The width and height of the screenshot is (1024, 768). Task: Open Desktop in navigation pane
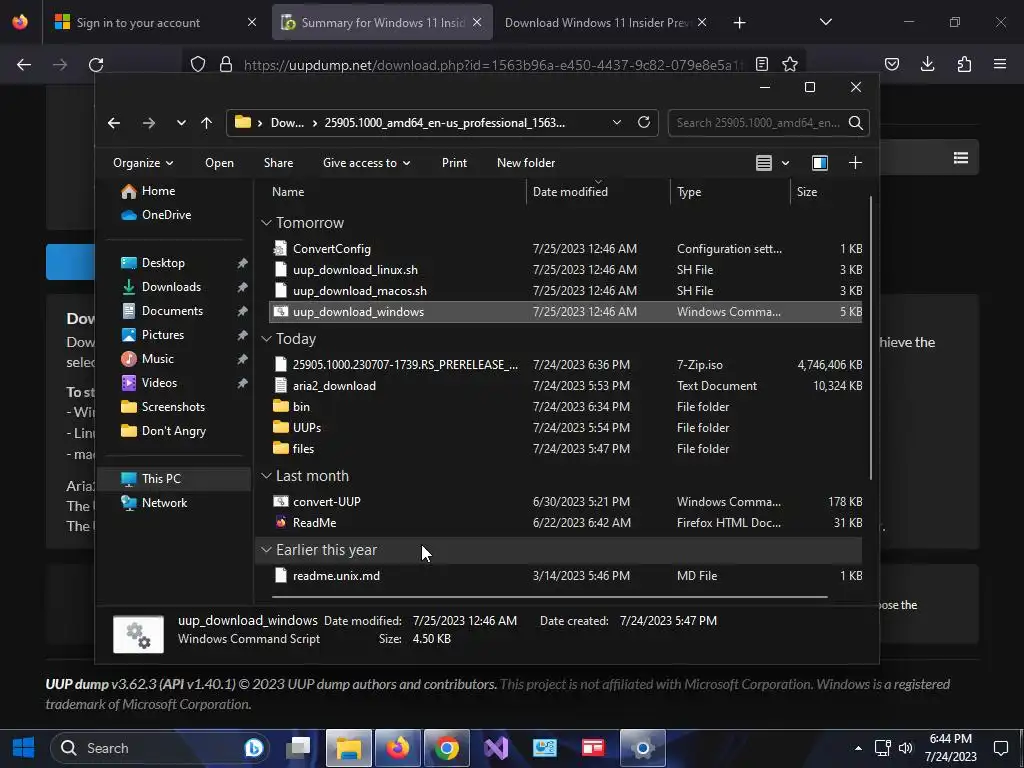pyautogui.click(x=163, y=263)
